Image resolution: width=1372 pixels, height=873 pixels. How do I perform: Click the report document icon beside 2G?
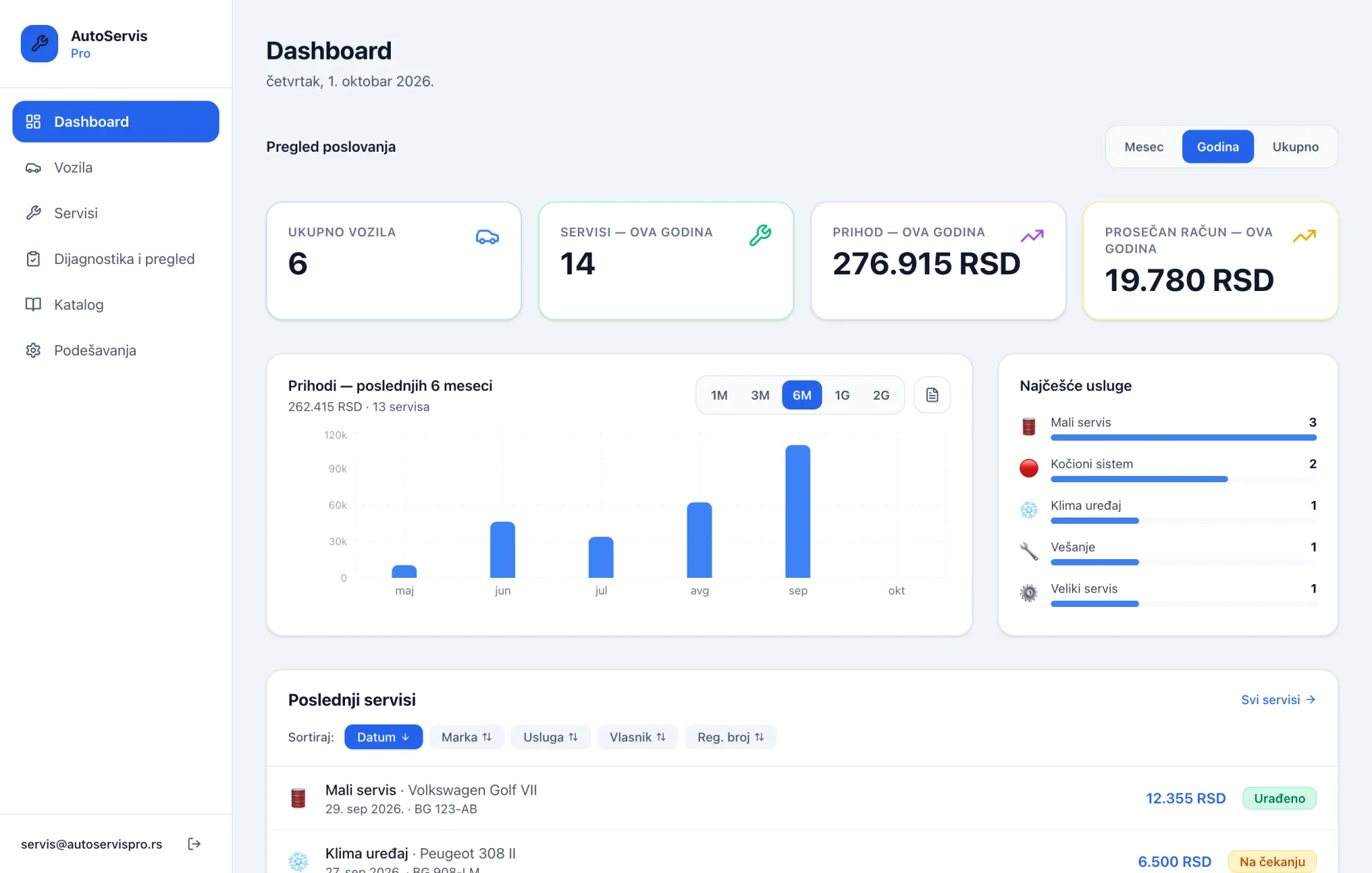pos(932,395)
